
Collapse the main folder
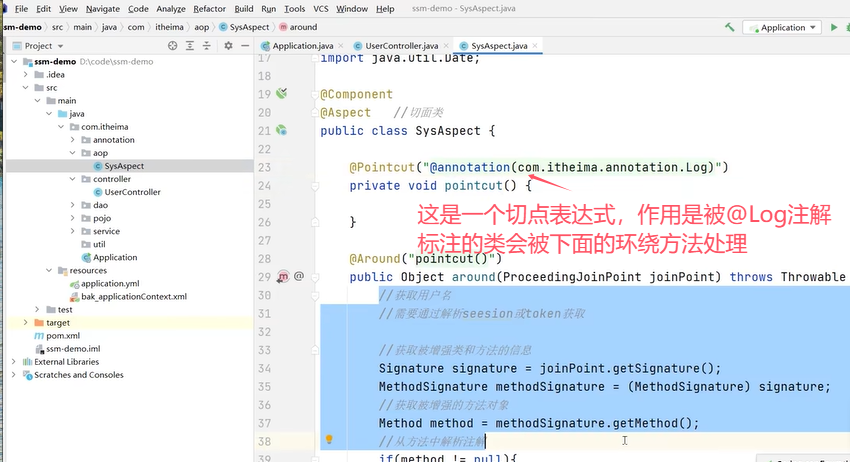(37, 101)
